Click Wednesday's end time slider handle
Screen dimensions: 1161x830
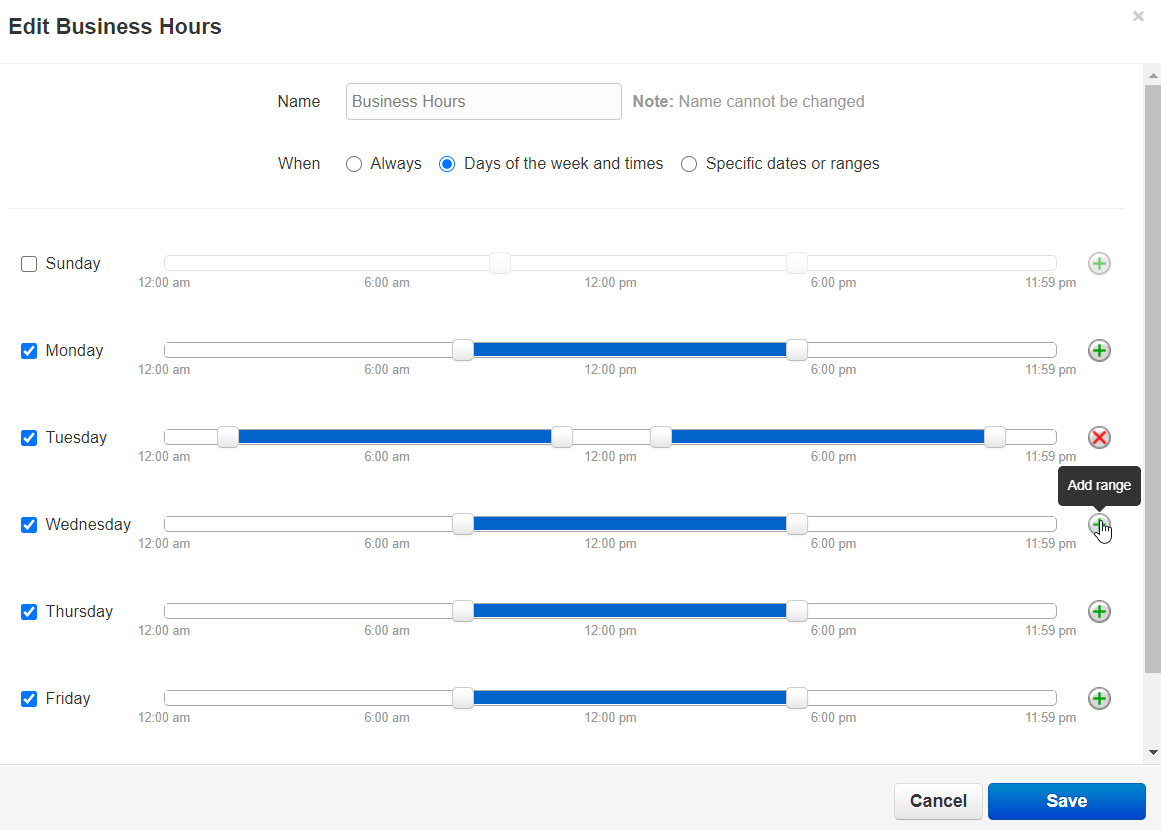coord(797,524)
